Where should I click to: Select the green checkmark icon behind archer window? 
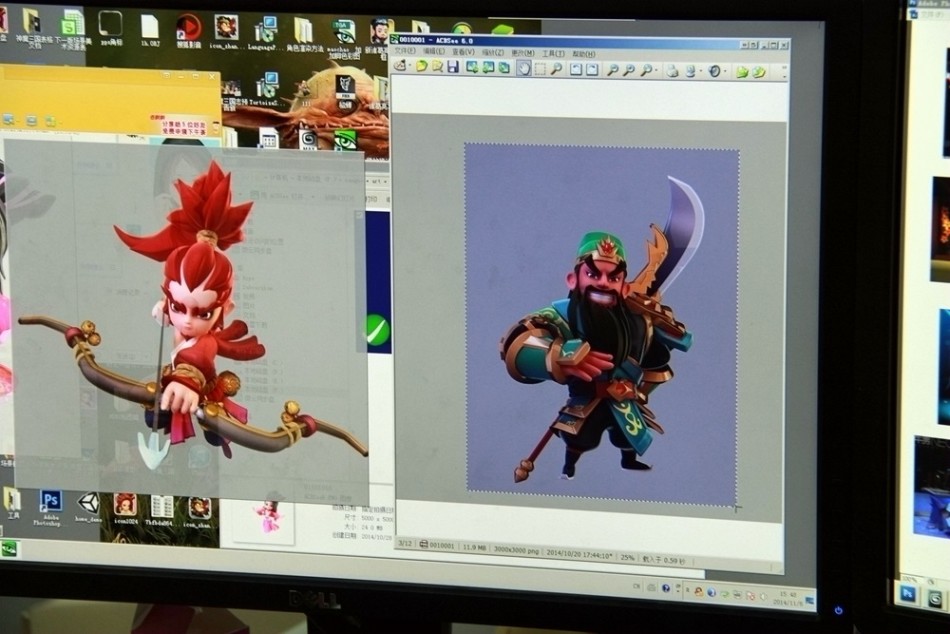coord(377,330)
